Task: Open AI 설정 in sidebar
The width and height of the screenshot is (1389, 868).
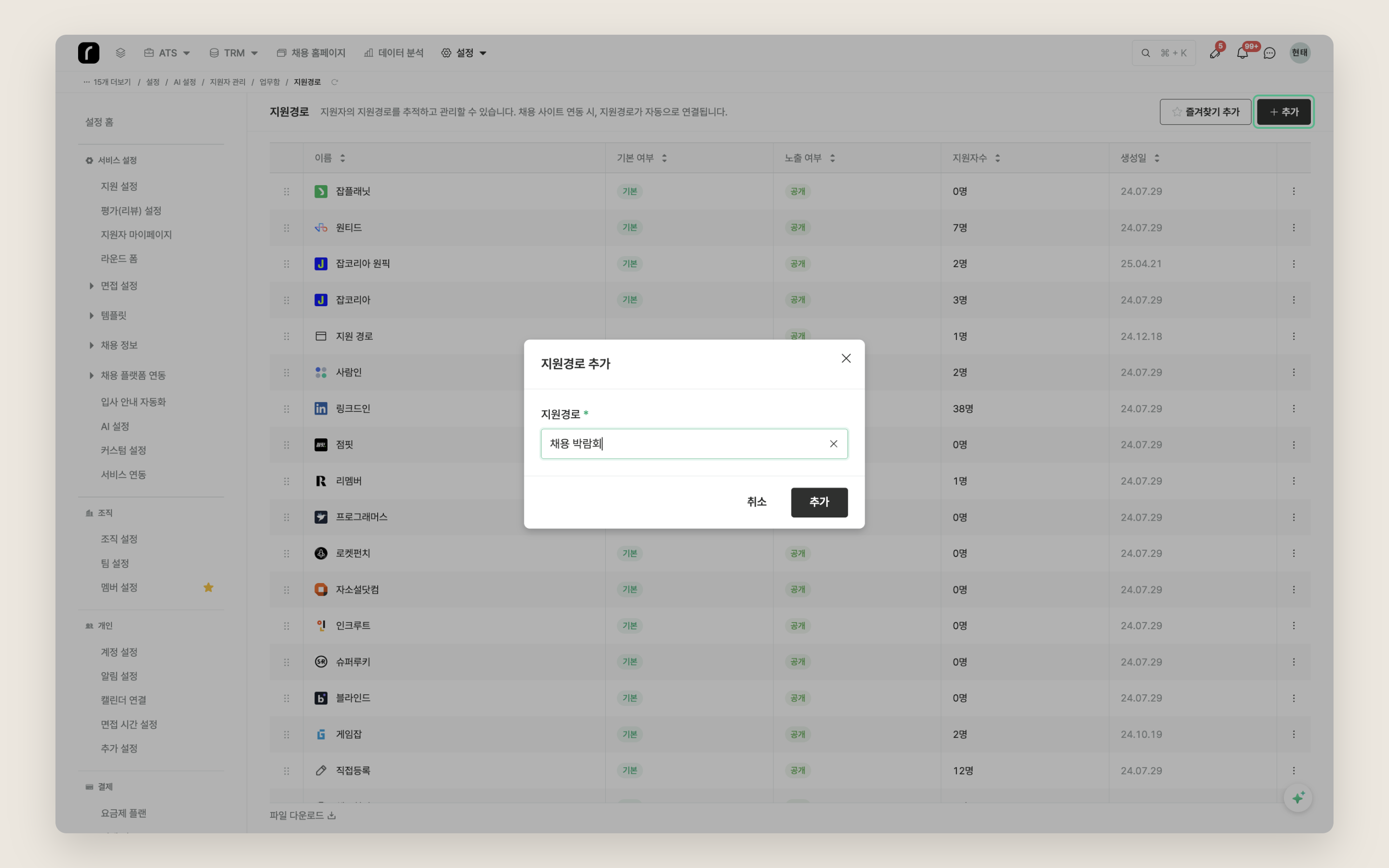Action: (x=115, y=427)
